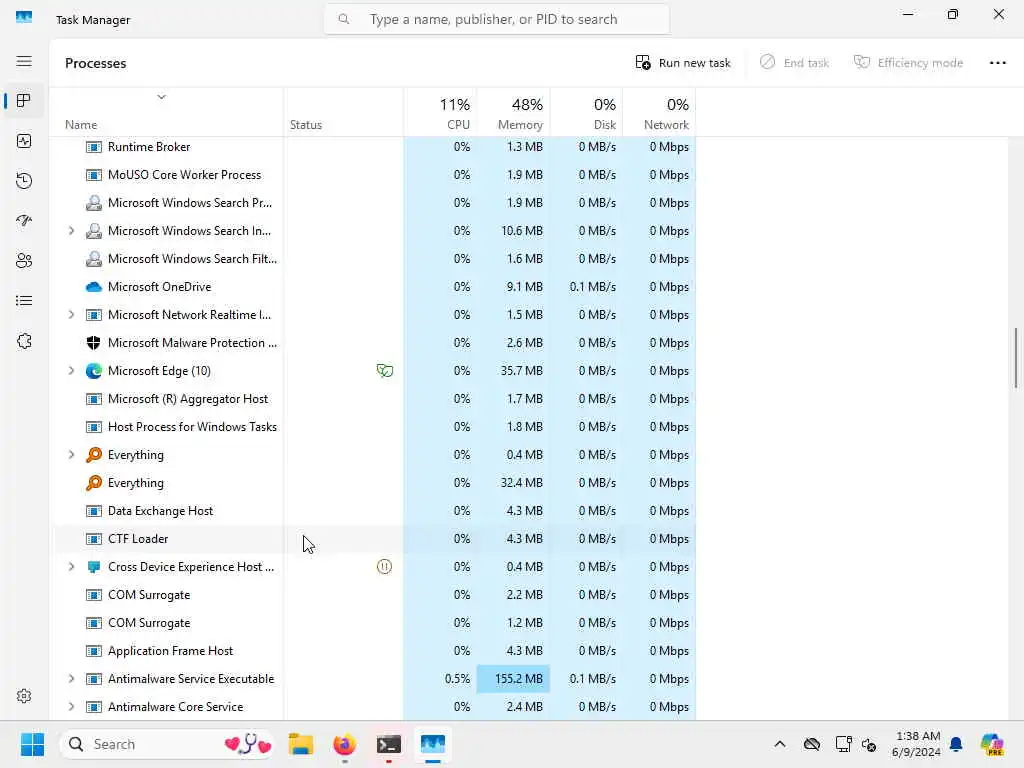
Task: Select the Application Frame Host process
Action: [x=374, y=651]
